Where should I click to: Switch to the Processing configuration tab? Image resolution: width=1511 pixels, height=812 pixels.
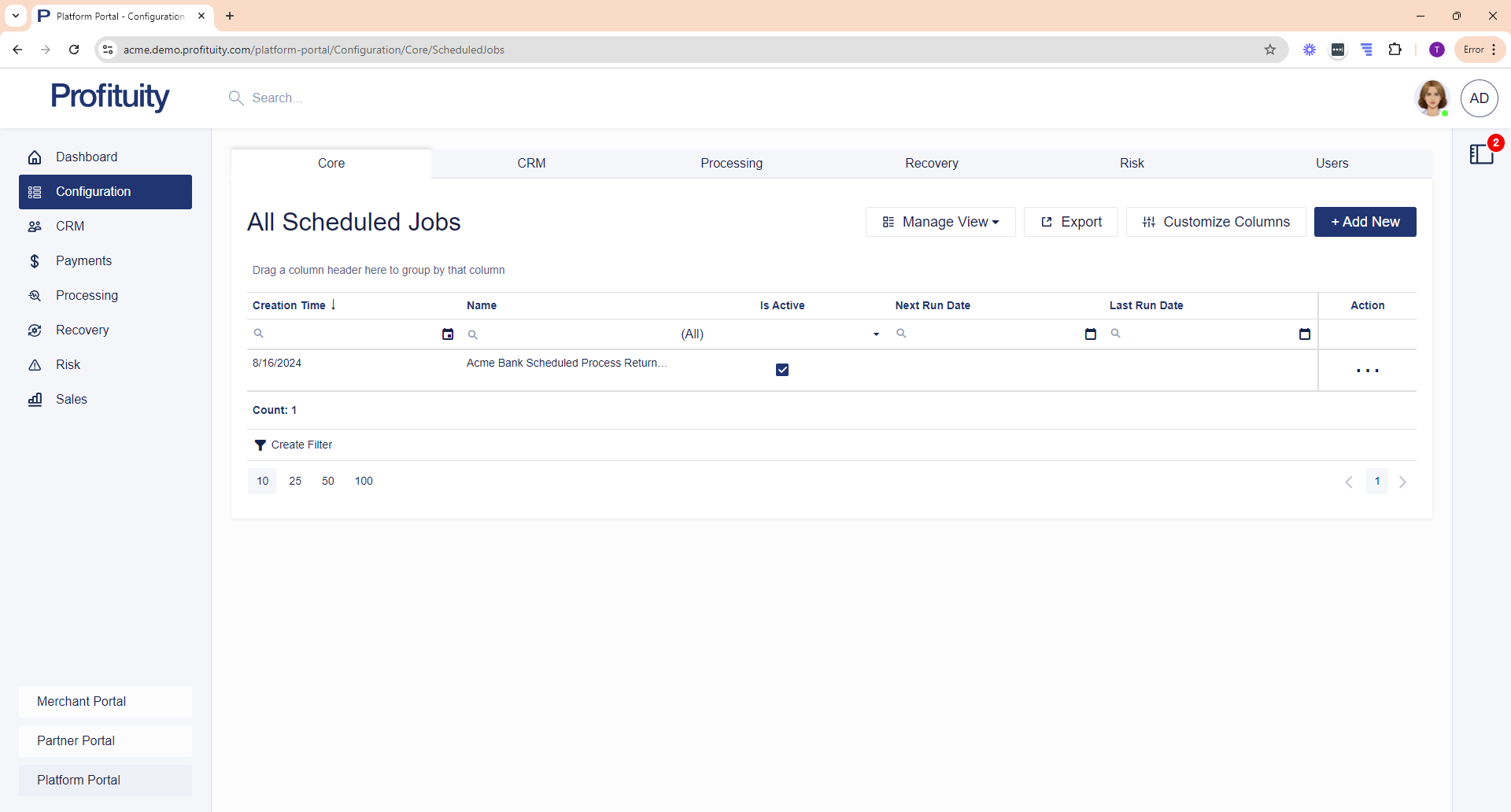(731, 164)
